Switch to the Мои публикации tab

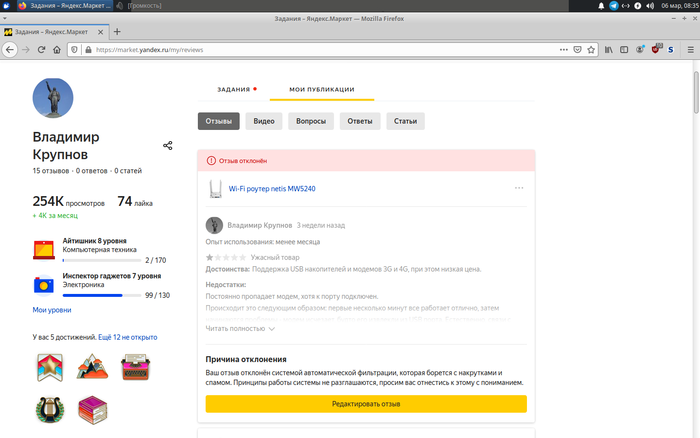click(x=322, y=89)
